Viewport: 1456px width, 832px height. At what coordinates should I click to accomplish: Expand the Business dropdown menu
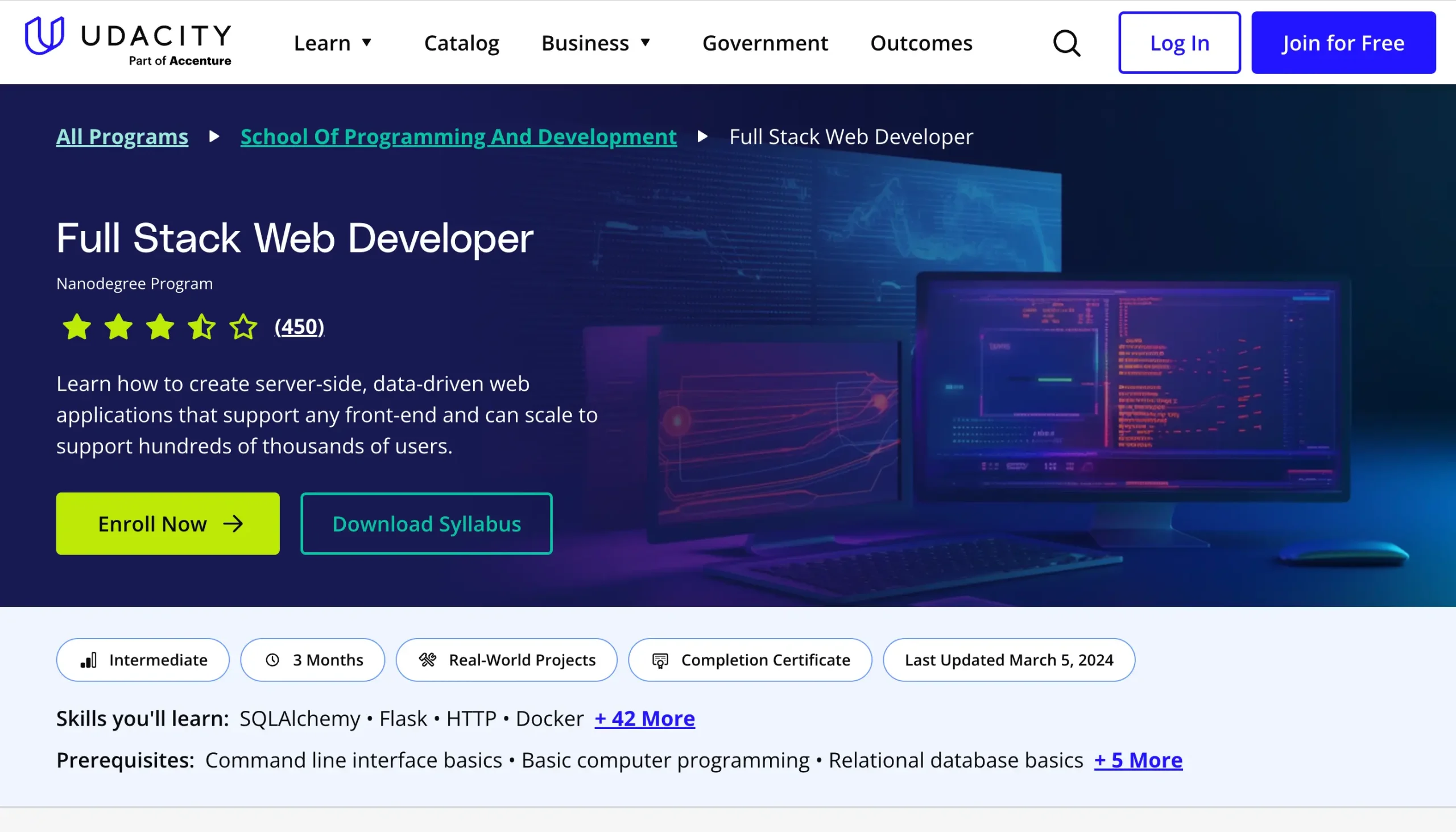tap(596, 43)
